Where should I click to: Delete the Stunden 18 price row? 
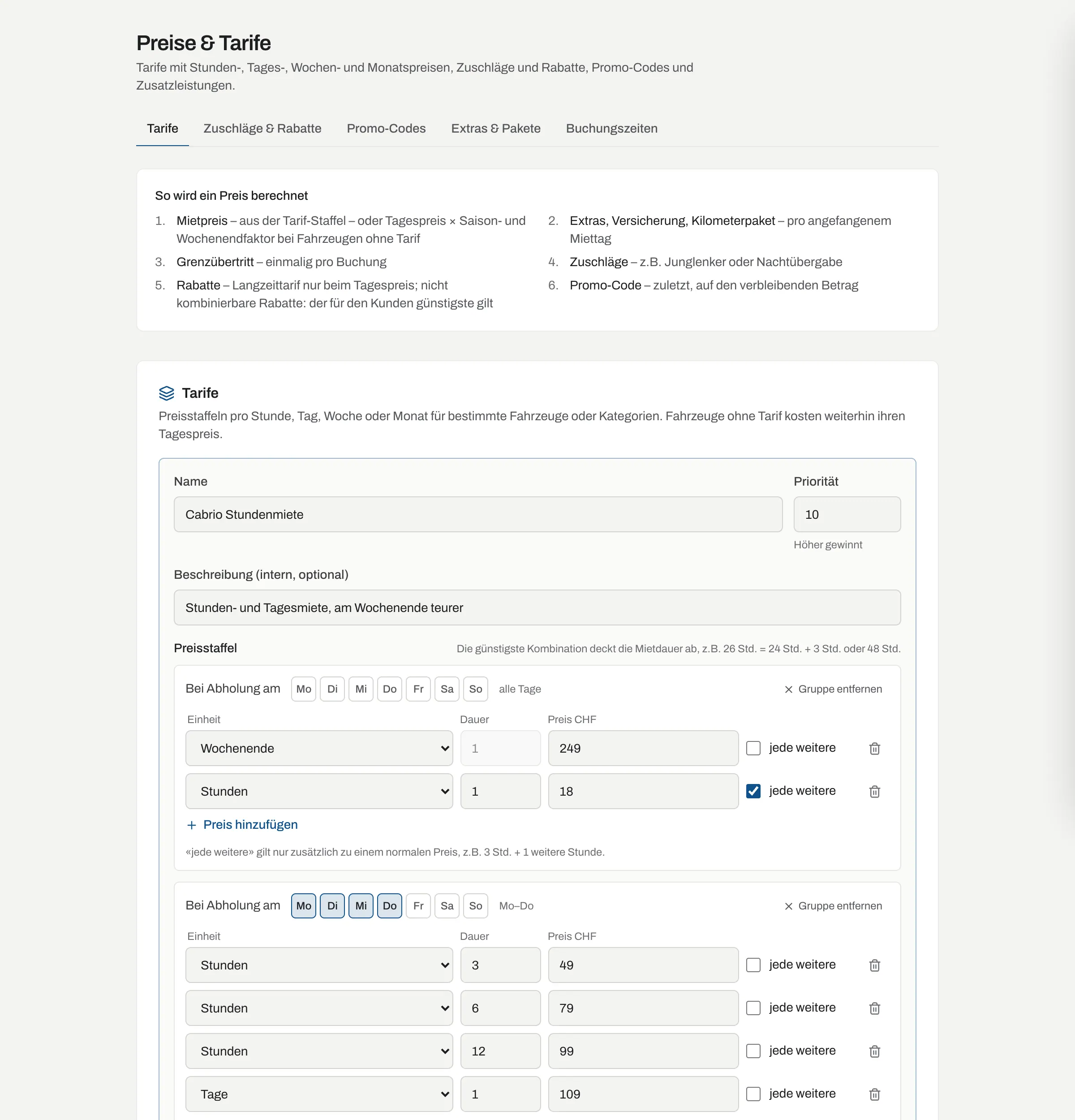coord(874,791)
